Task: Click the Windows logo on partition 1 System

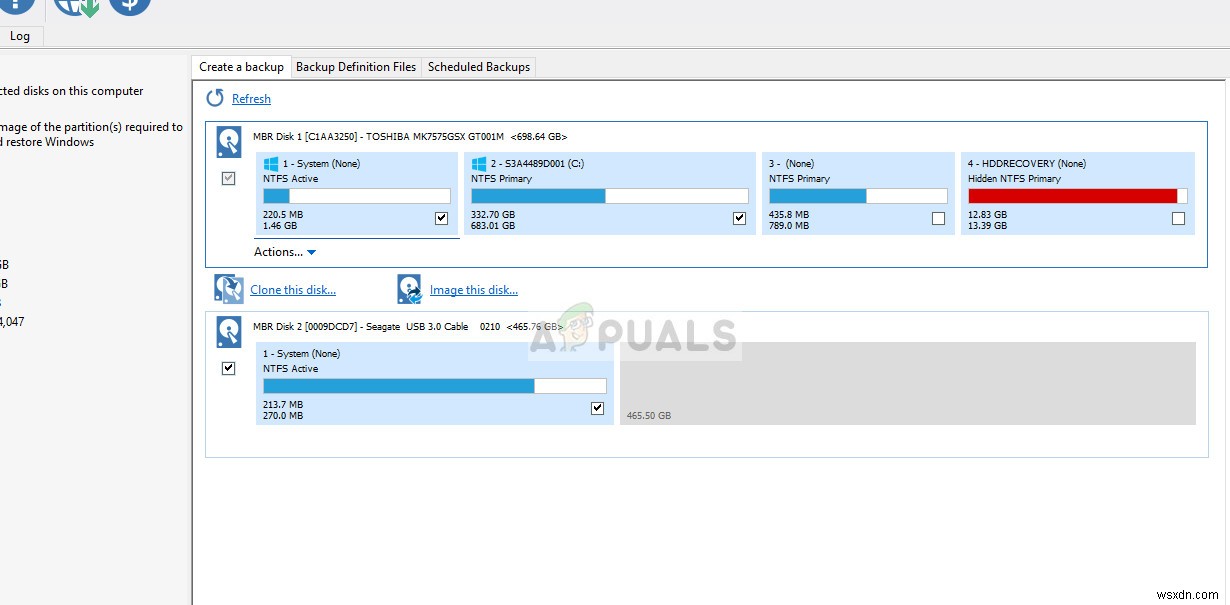Action: coord(270,163)
